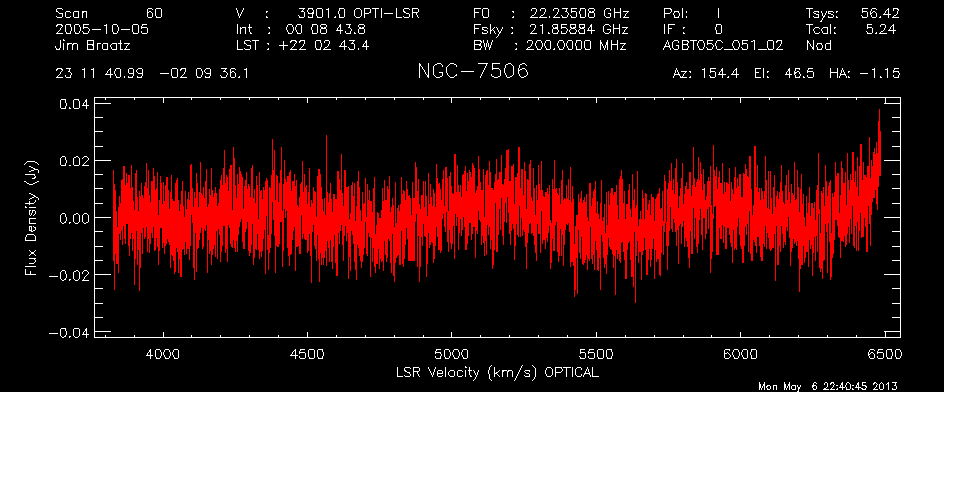Click the LST value +22 02 43.4
Image resolution: width=962 pixels, height=490 pixels.
324,45
